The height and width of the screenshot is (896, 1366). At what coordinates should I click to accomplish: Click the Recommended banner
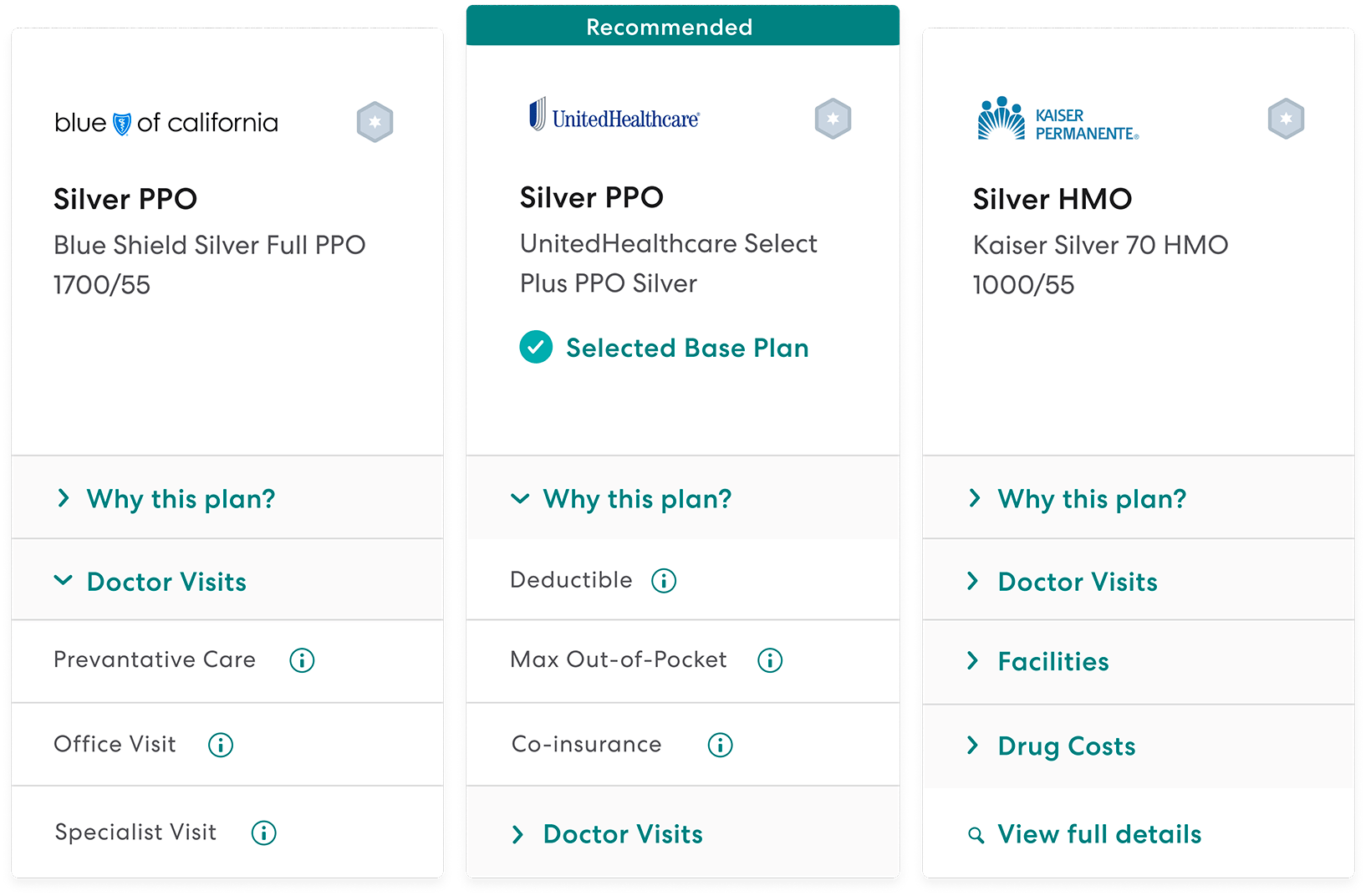pyautogui.click(x=668, y=26)
